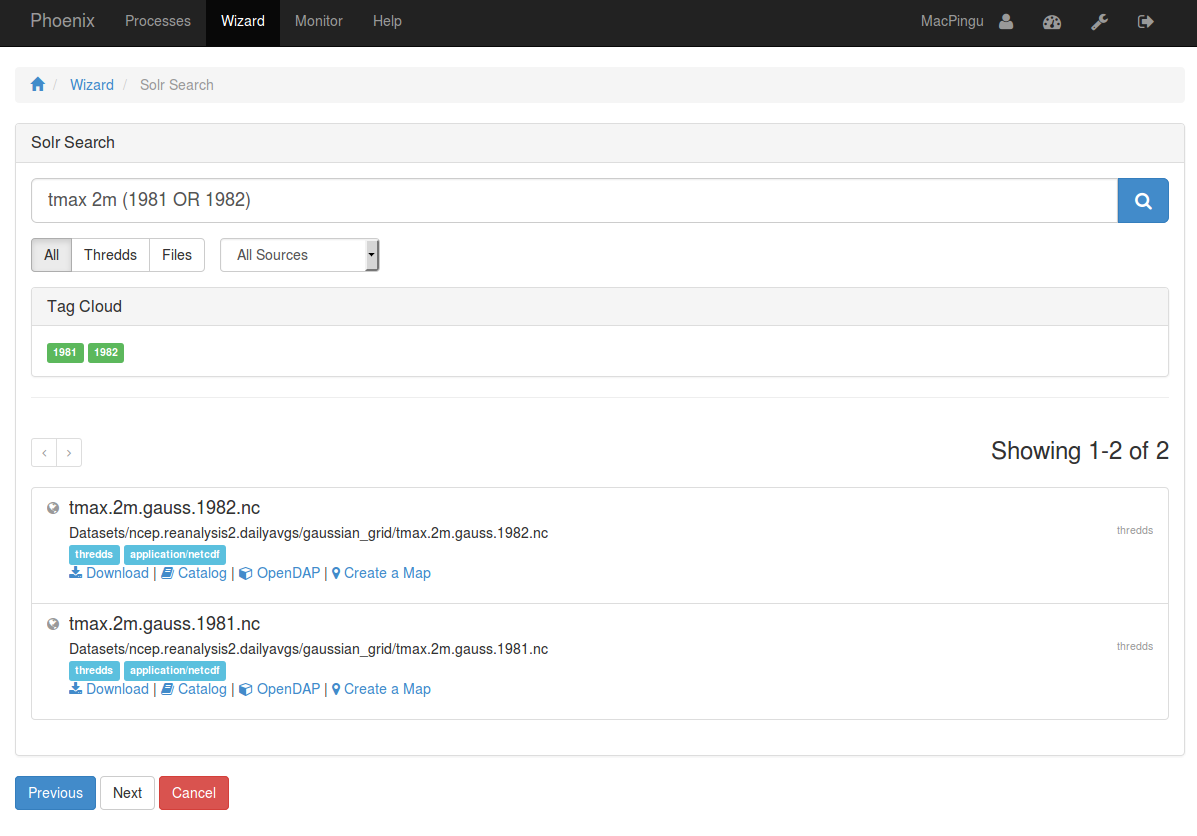
Task: Click the Previous button
Action: pyautogui.click(x=56, y=793)
